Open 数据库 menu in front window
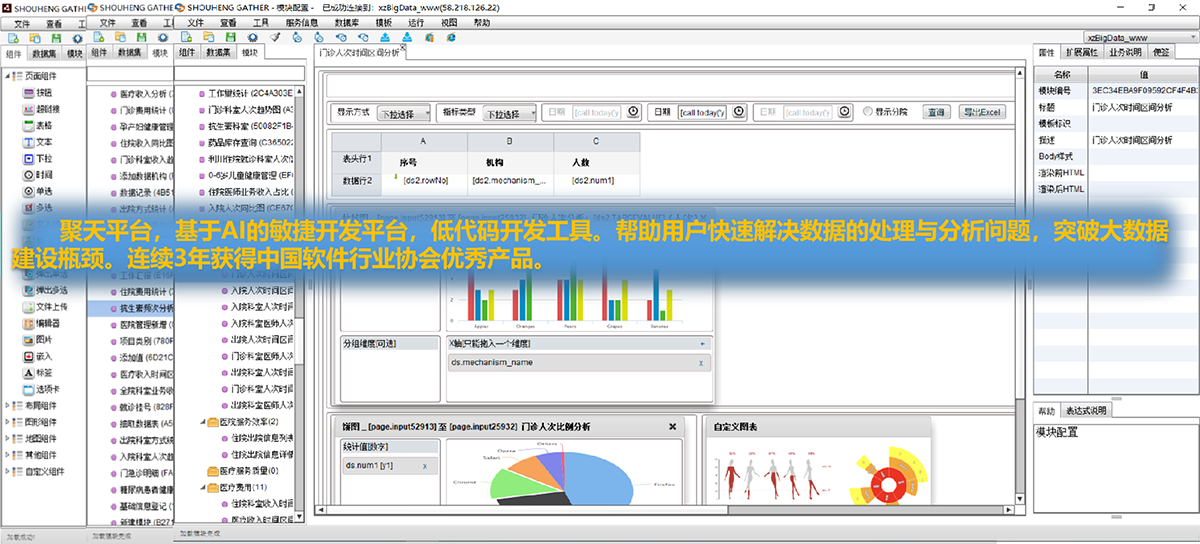Screen dimensions: 1200x544 pyautogui.click(x=348, y=21)
